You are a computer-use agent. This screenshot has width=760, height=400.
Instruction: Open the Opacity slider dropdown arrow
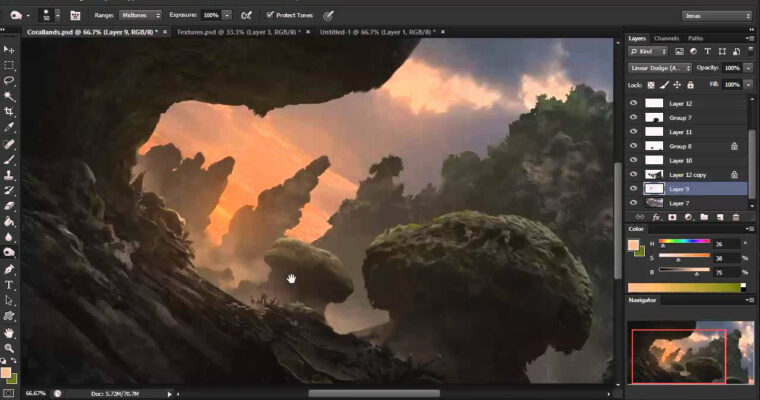tap(748, 68)
